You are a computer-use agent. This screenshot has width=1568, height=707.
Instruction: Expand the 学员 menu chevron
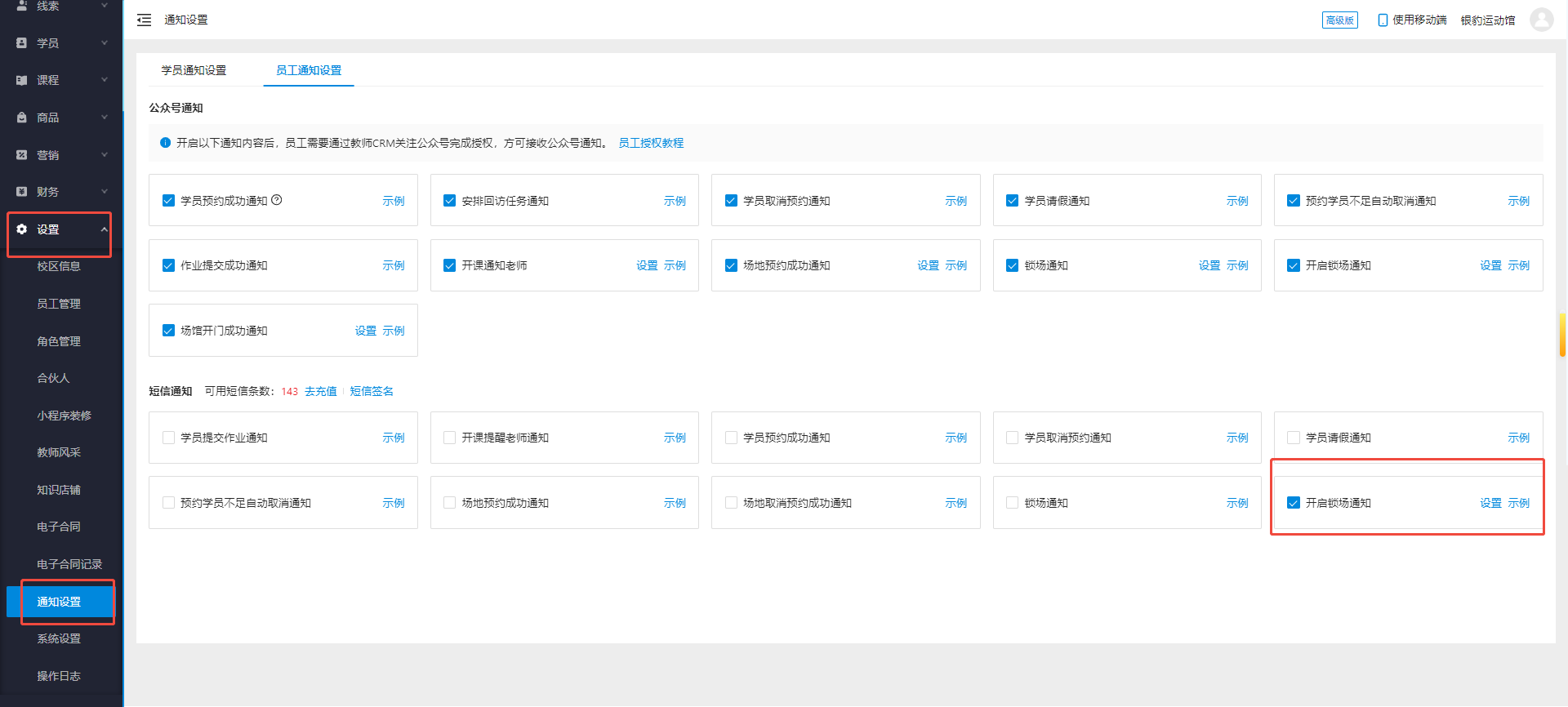(105, 43)
